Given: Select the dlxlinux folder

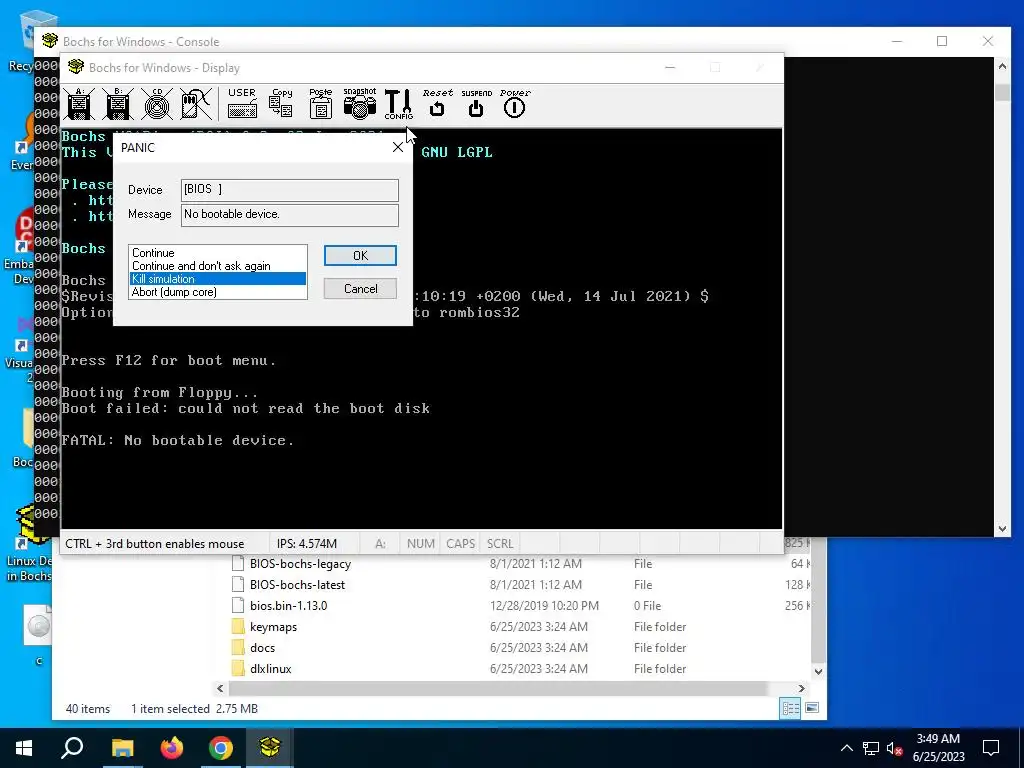Looking at the screenshot, I should point(261,669).
